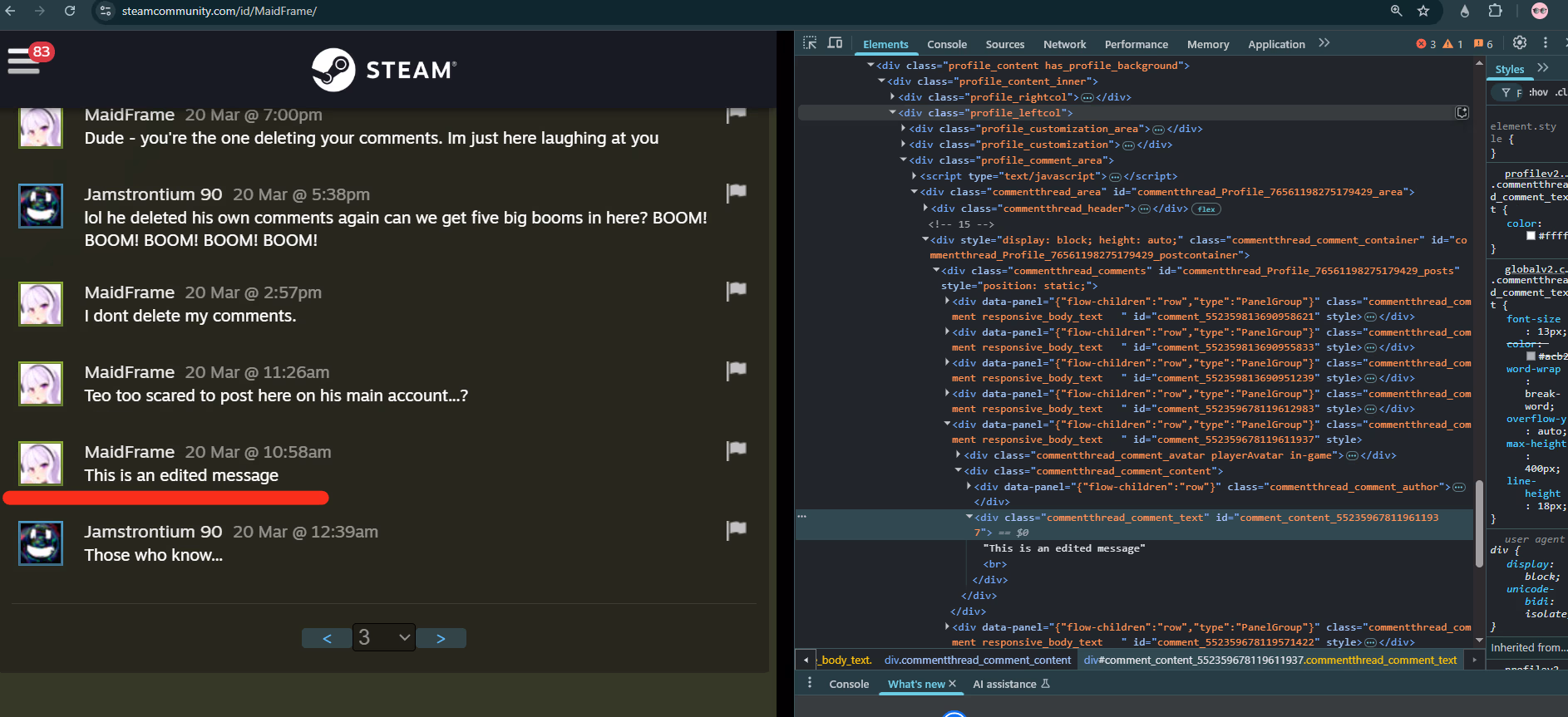
Task: Go forward in browser history
Action: [40, 11]
